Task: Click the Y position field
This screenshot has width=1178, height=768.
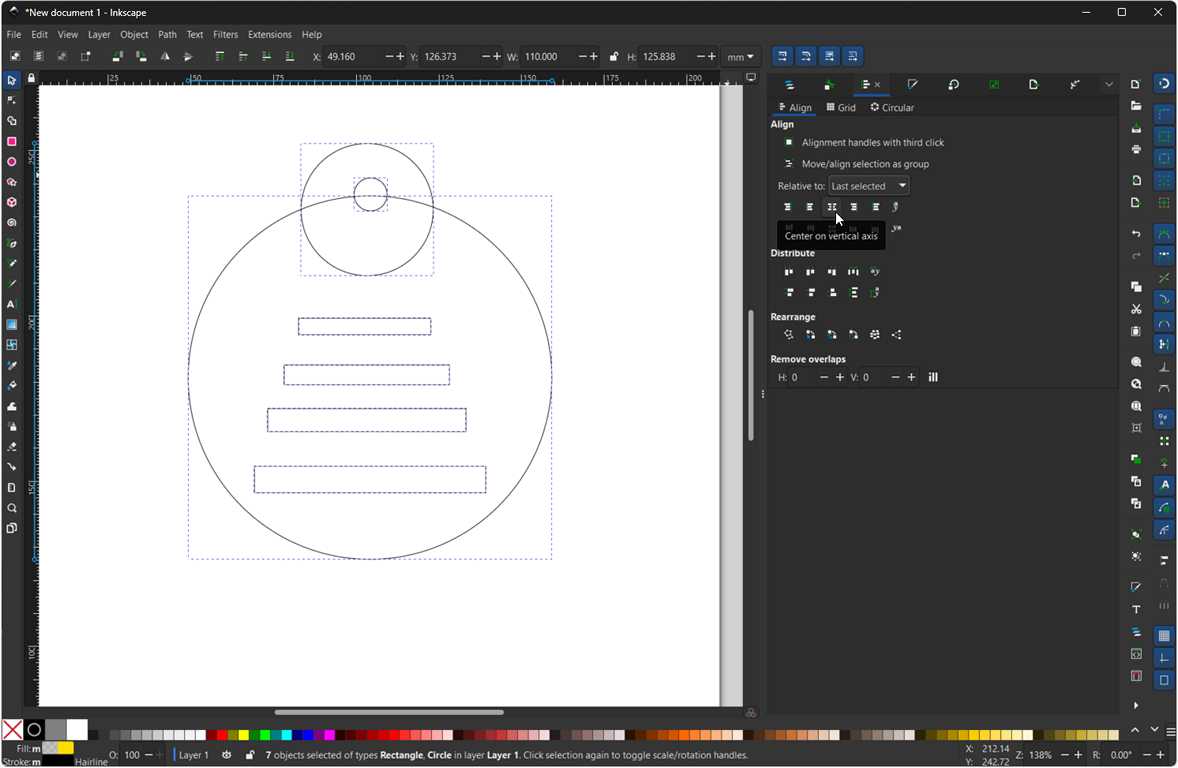Action: coord(450,56)
